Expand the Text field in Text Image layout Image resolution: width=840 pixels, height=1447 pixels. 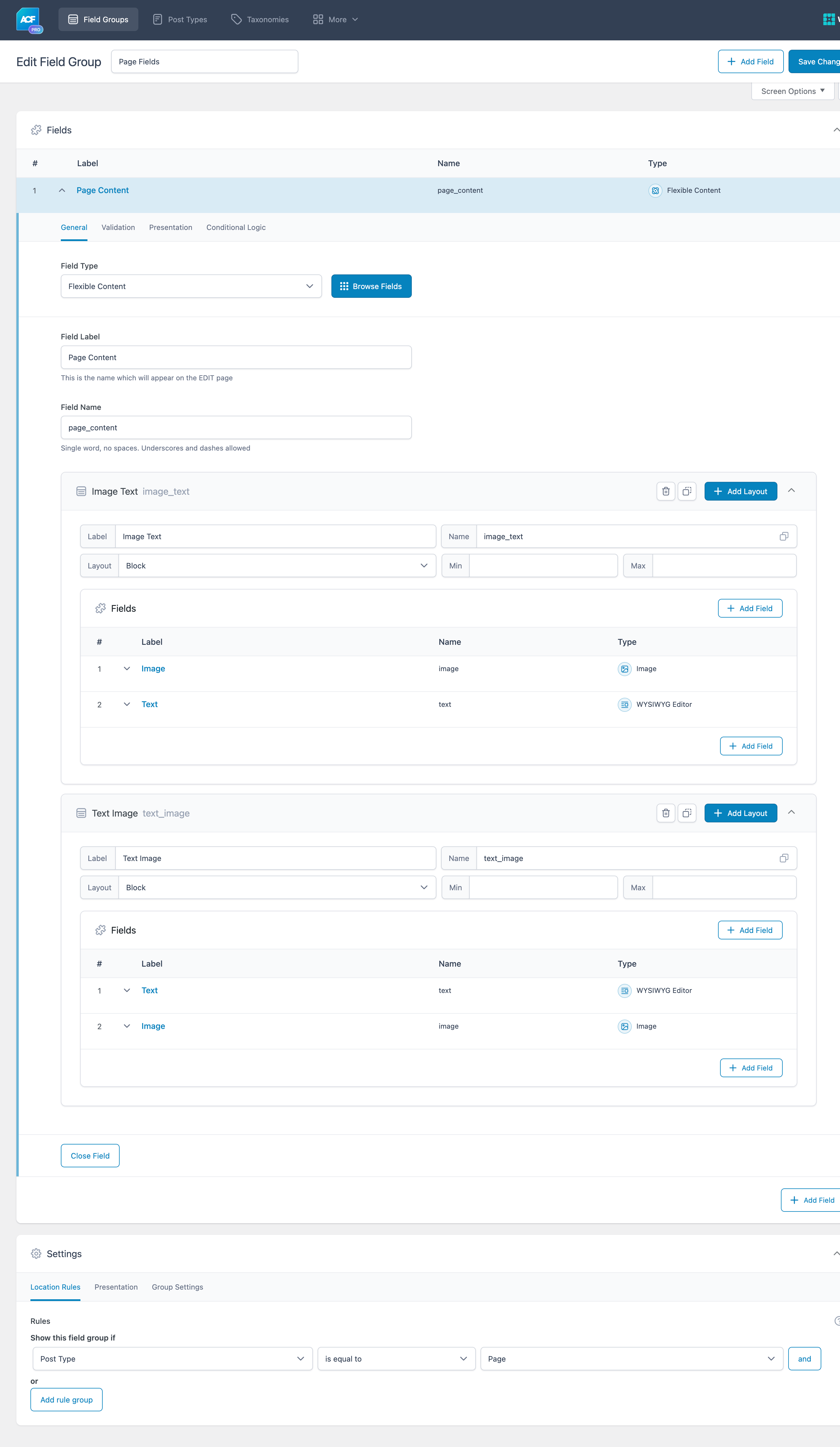pyautogui.click(x=127, y=991)
